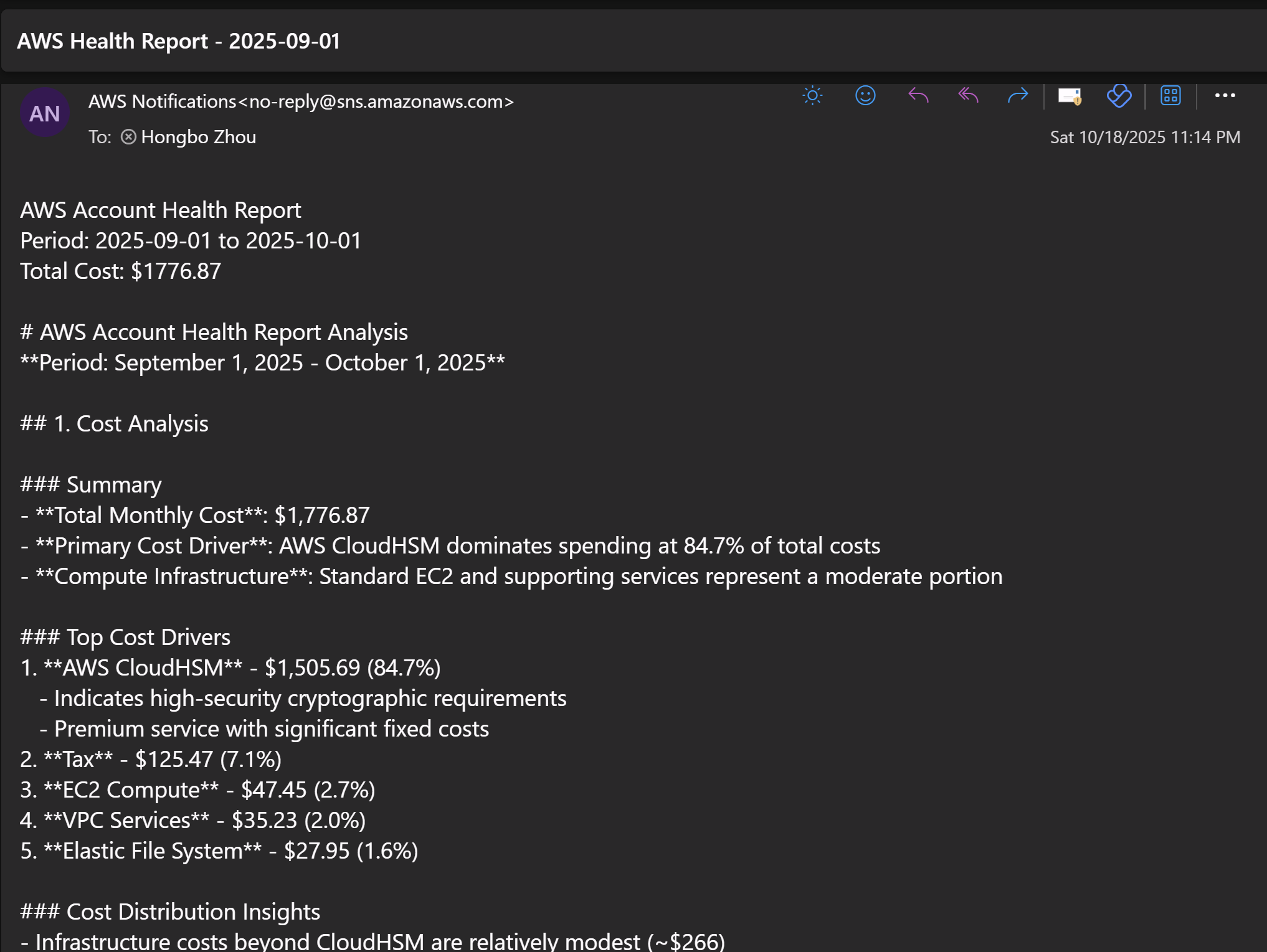Click the received date Sat 10/18/2025

pos(1144,137)
